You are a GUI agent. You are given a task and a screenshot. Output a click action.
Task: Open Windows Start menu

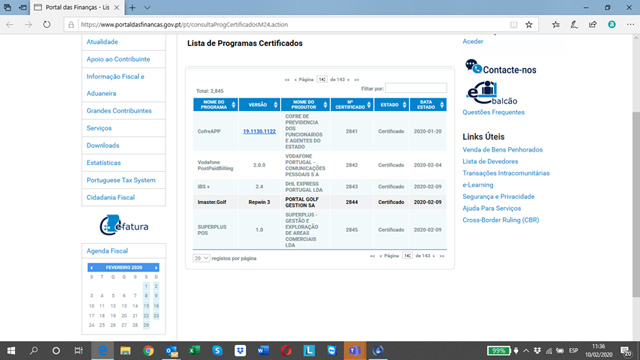[x=11, y=351]
